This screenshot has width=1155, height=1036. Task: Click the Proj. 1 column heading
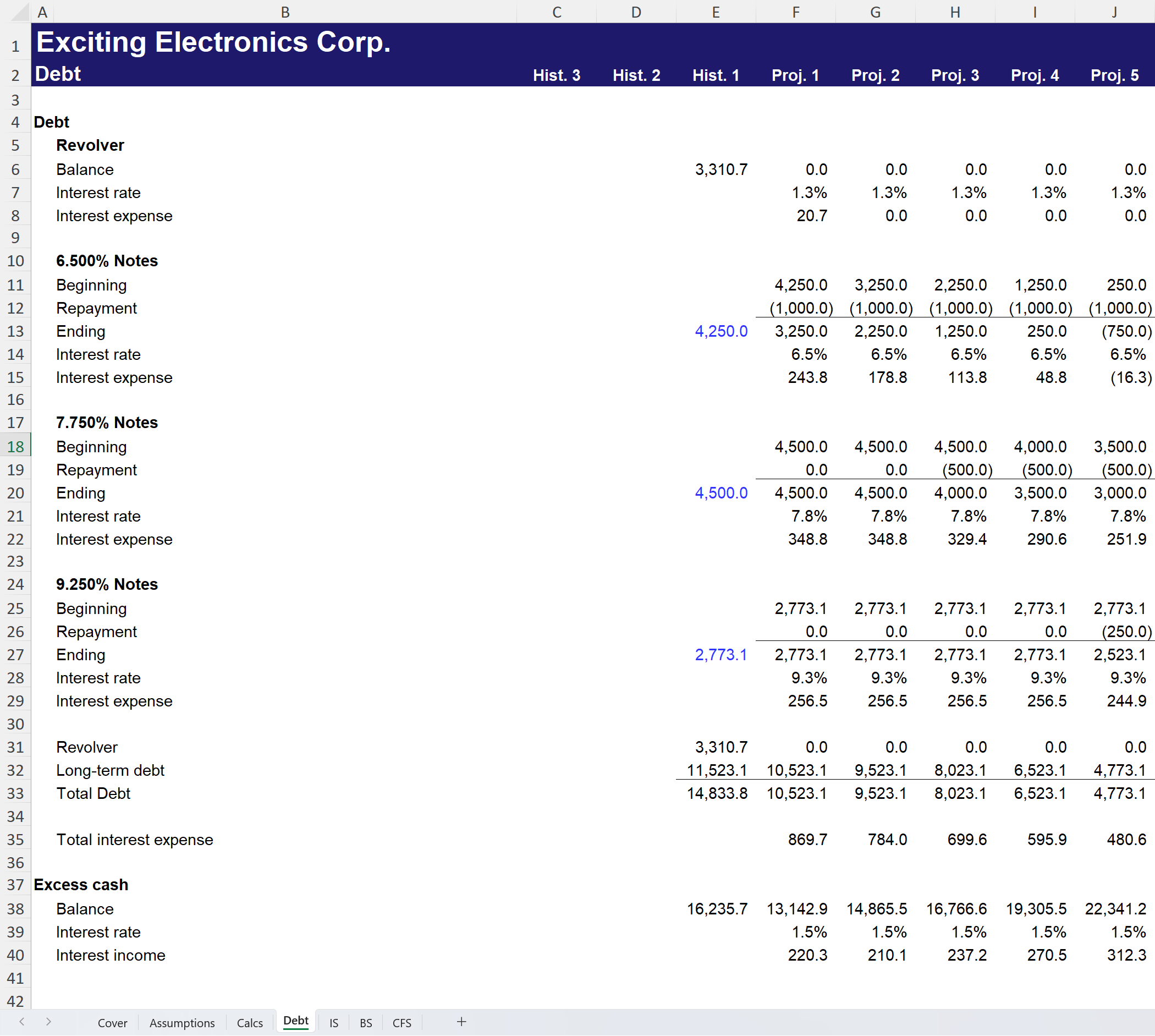[795, 75]
